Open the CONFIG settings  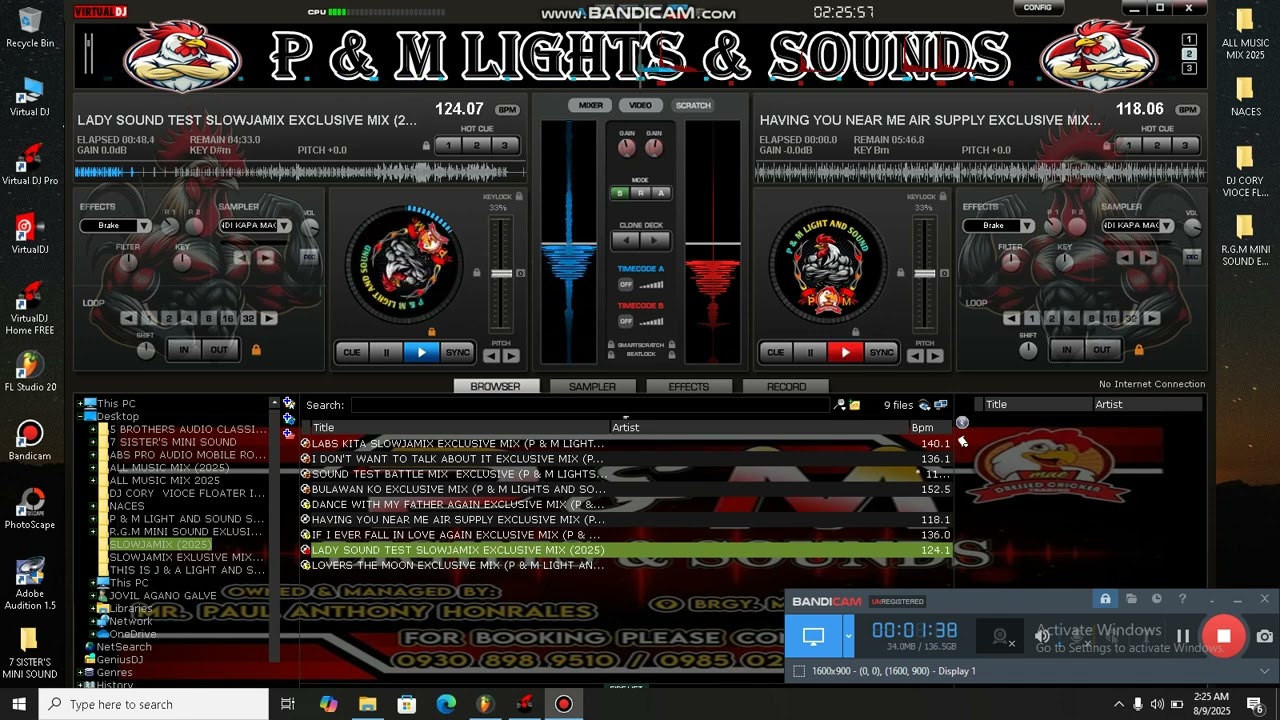pyautogui.click(x=1037, y=8)
